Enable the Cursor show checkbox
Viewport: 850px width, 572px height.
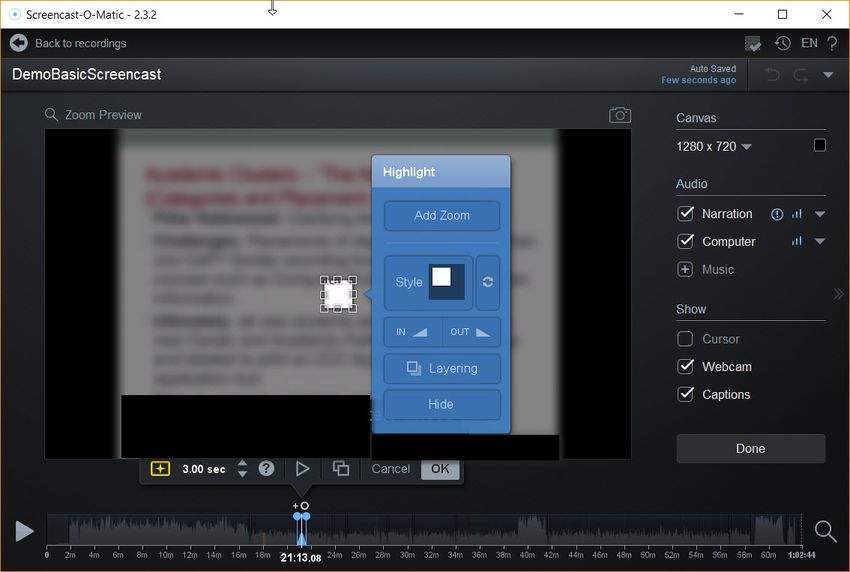pos(685,339)
